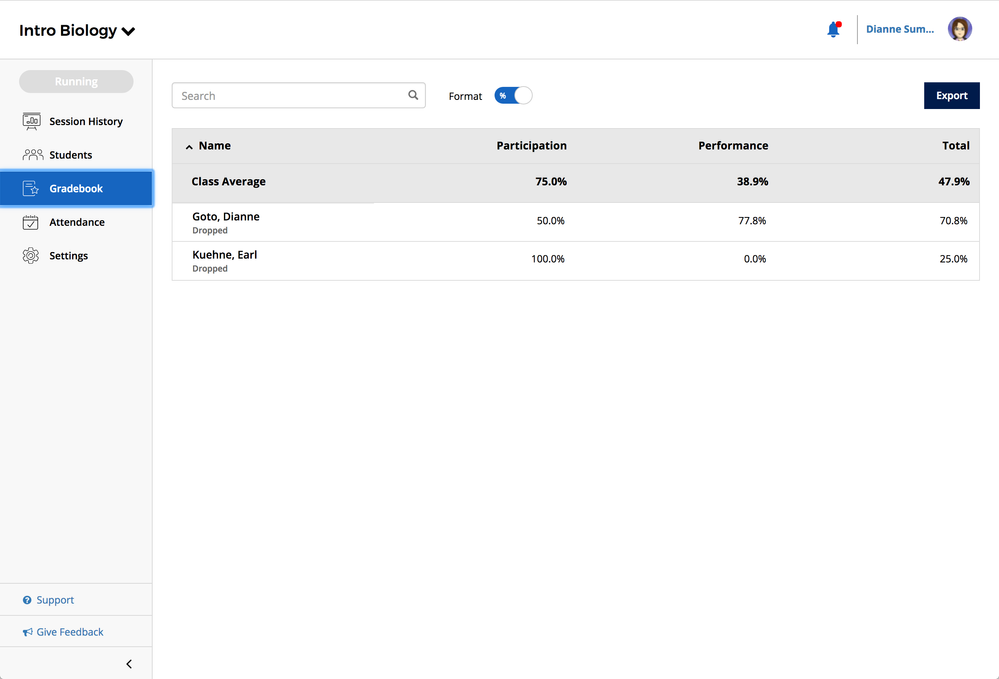
Task: Click the Settings gear icon
Action: (x=31, y=256)
